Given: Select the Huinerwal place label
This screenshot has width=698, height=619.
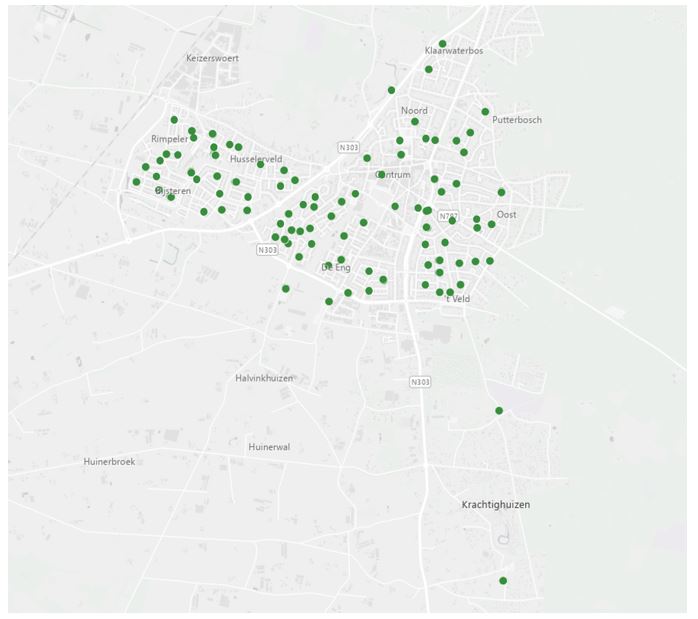Looking at the screenshot, I should click(269, 447).
